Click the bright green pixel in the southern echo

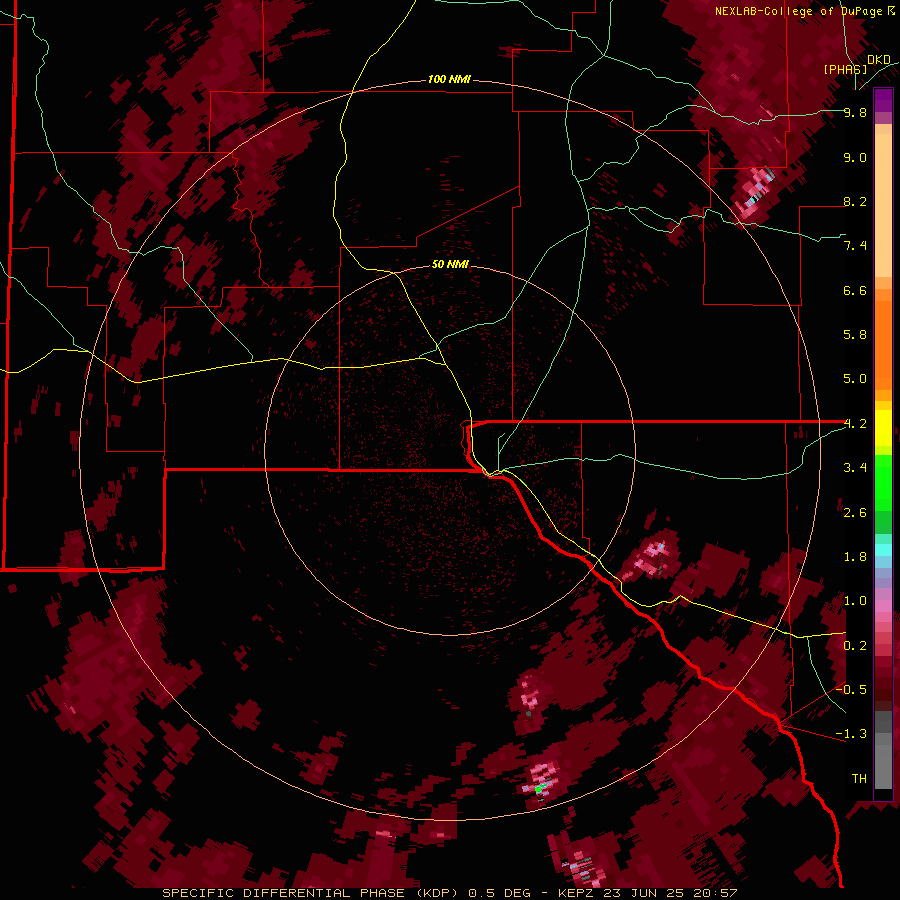pos(538,790)
